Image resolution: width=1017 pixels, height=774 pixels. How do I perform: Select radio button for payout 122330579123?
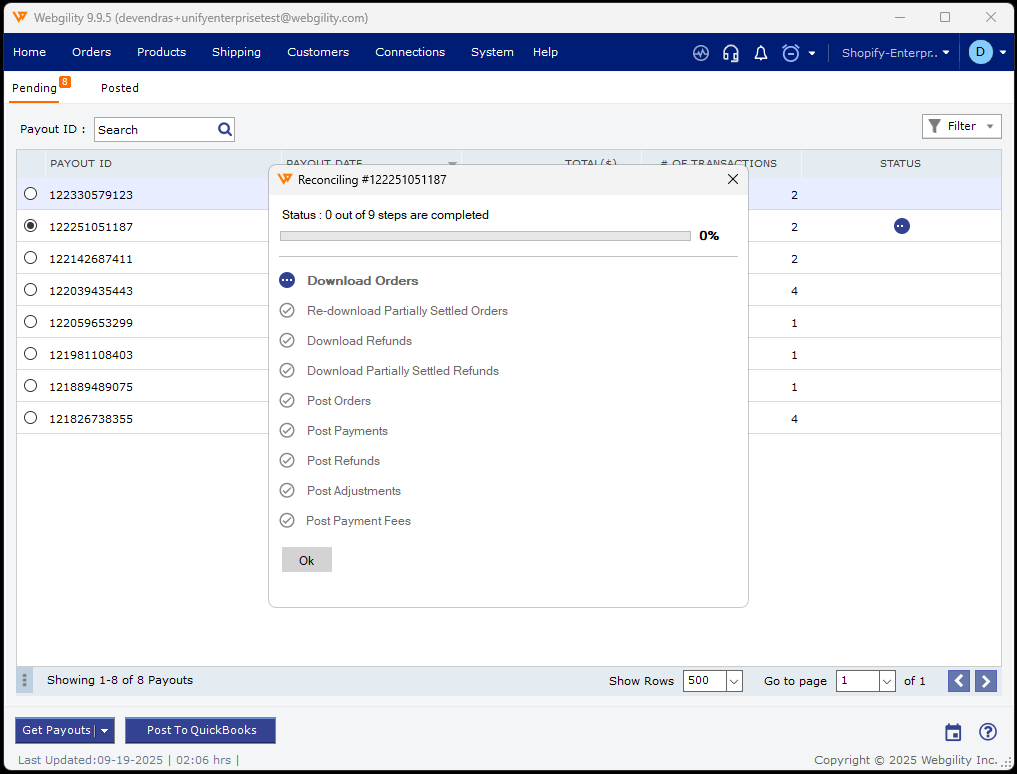pyautogui.click(x=31, y=194)
